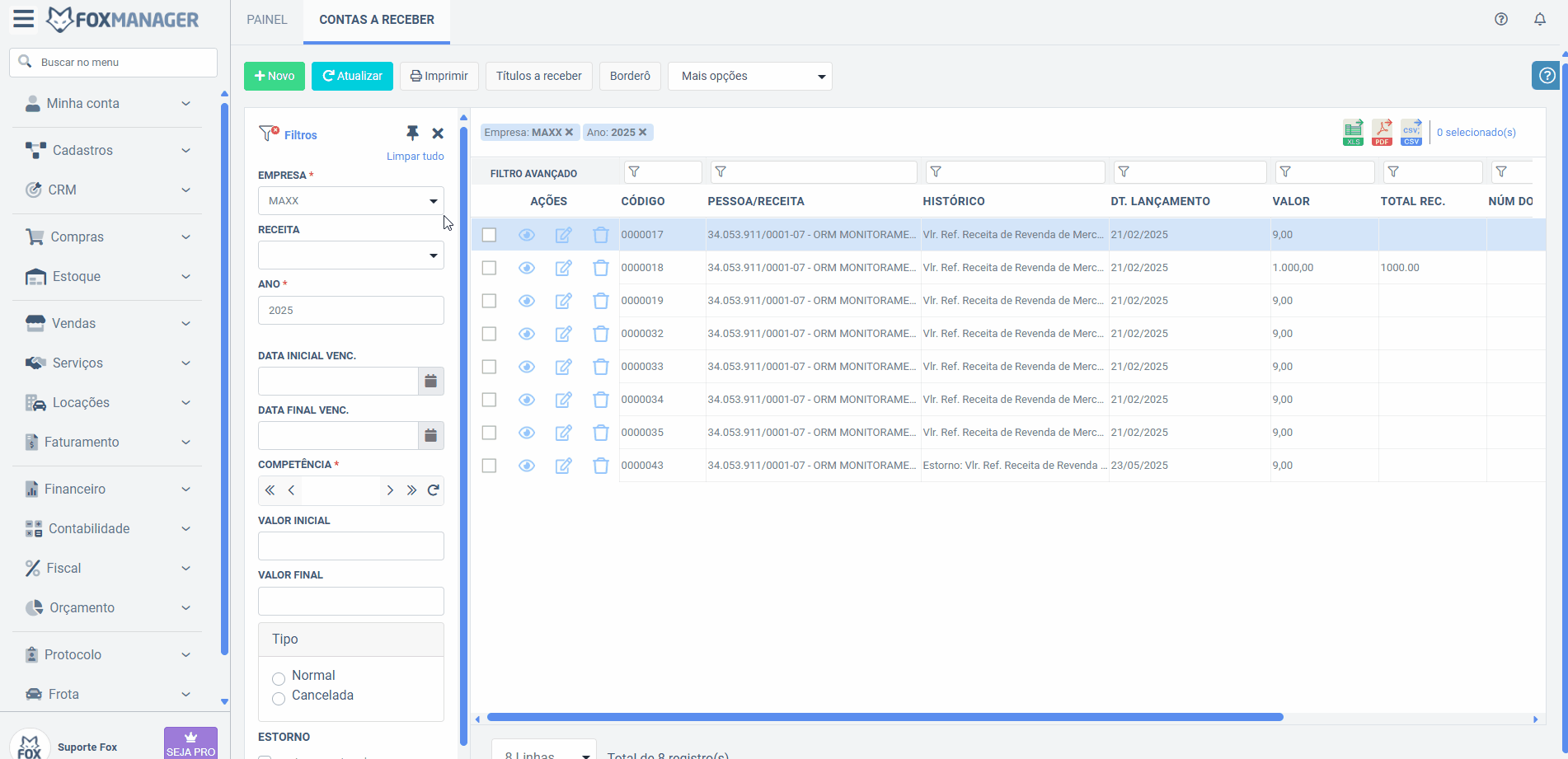The width and height of the screenshot is (1568, 759).
Task: Open calendar for Data Final Venc.
Action: click(x=430, y=435)
